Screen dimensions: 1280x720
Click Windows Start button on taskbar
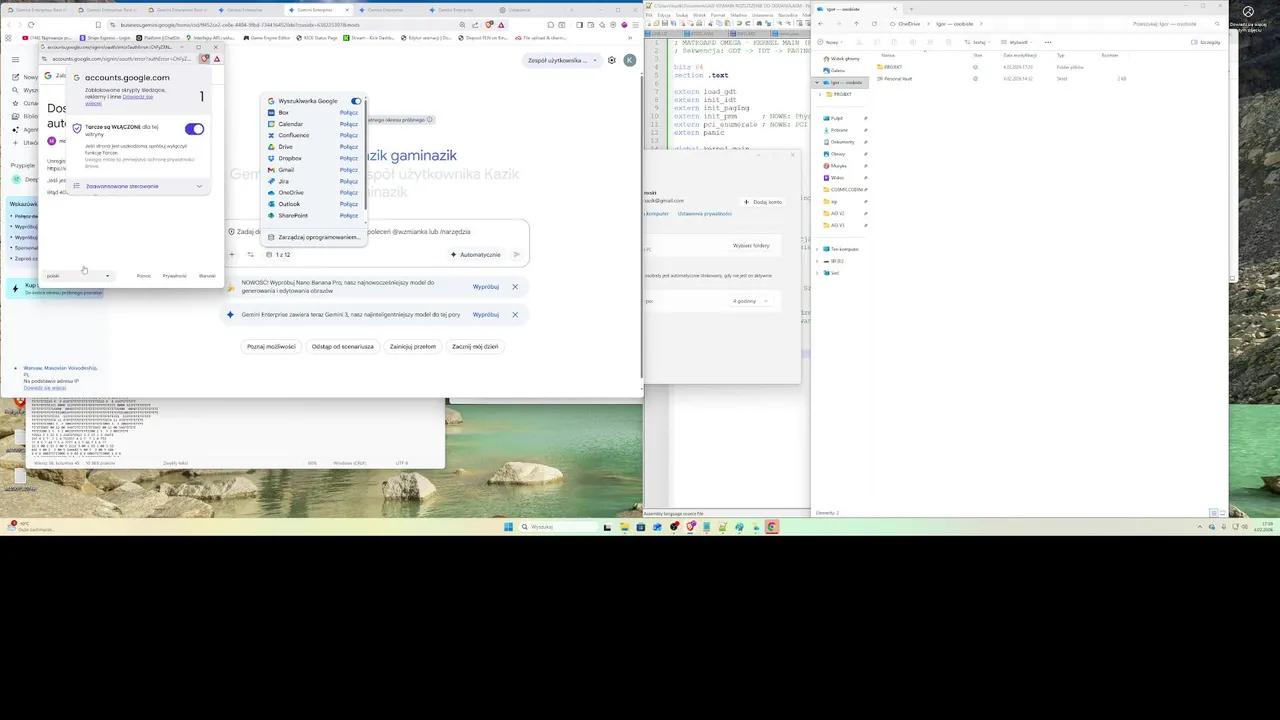pyautogui.click(x=508, y=527)
